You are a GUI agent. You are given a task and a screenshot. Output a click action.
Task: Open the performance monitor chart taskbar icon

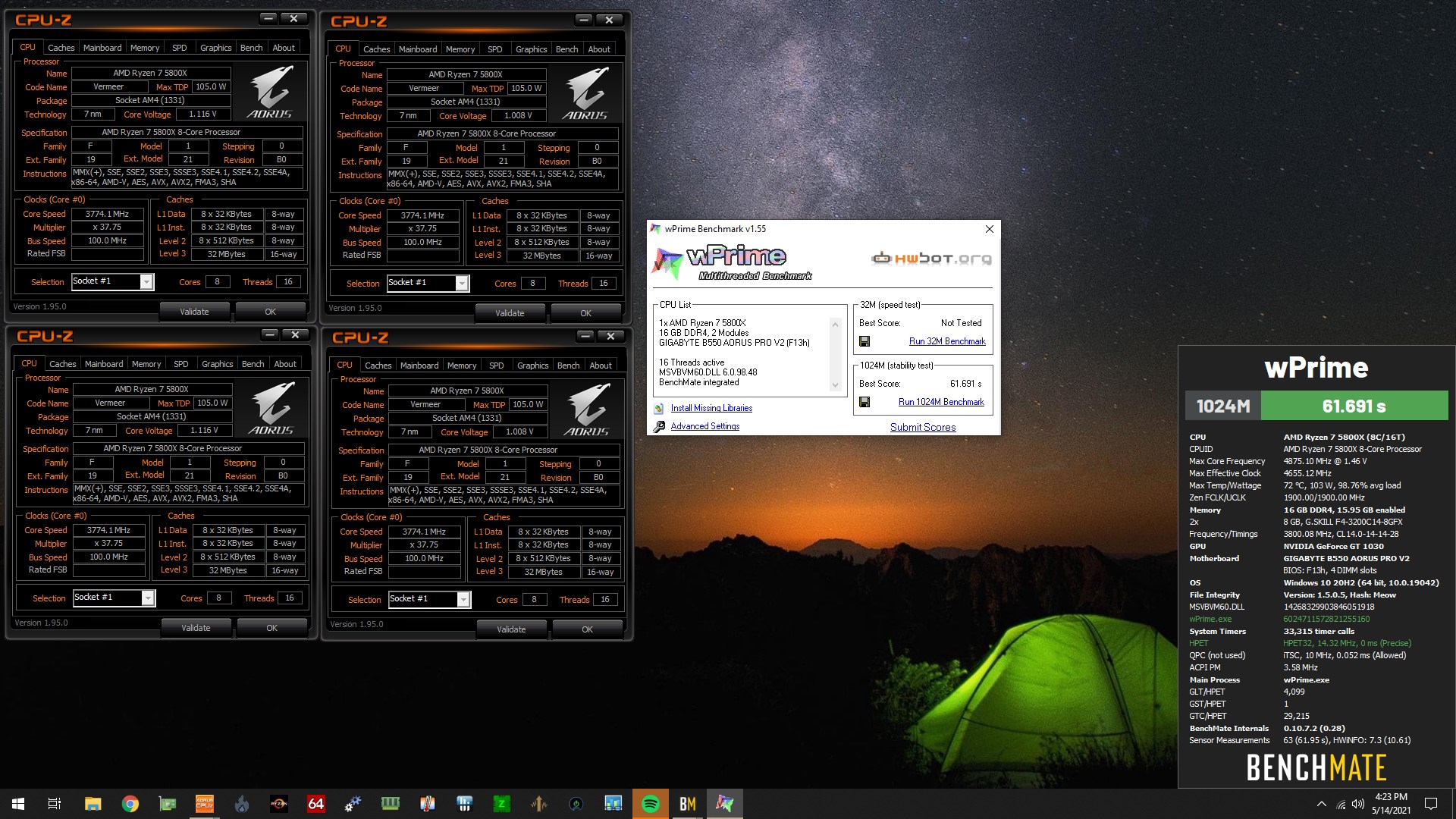[613, 804]
